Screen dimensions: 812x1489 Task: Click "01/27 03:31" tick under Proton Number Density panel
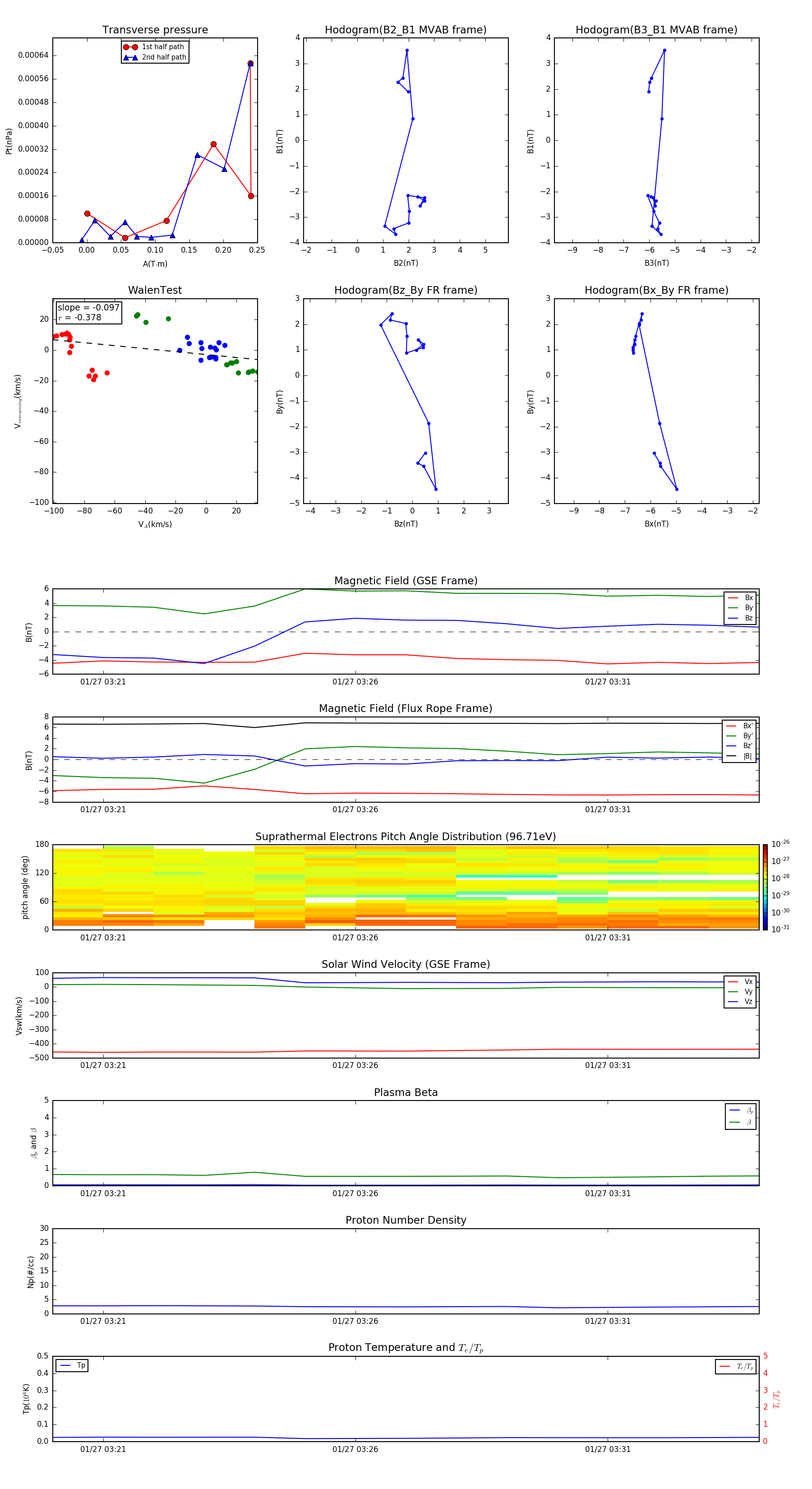click(x=607, y=1321)
